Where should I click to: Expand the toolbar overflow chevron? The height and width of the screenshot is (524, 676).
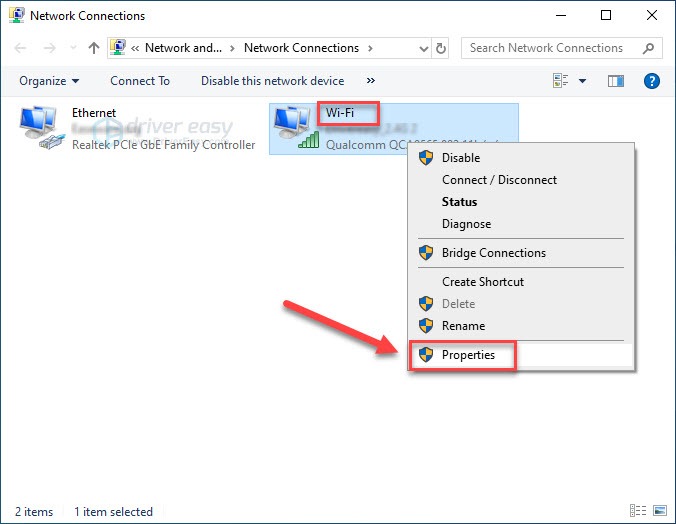click(371, 81)
